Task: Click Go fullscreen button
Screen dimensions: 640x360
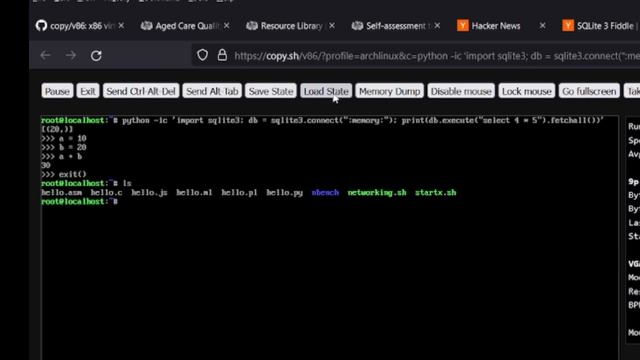Action: tap(589, 91)
